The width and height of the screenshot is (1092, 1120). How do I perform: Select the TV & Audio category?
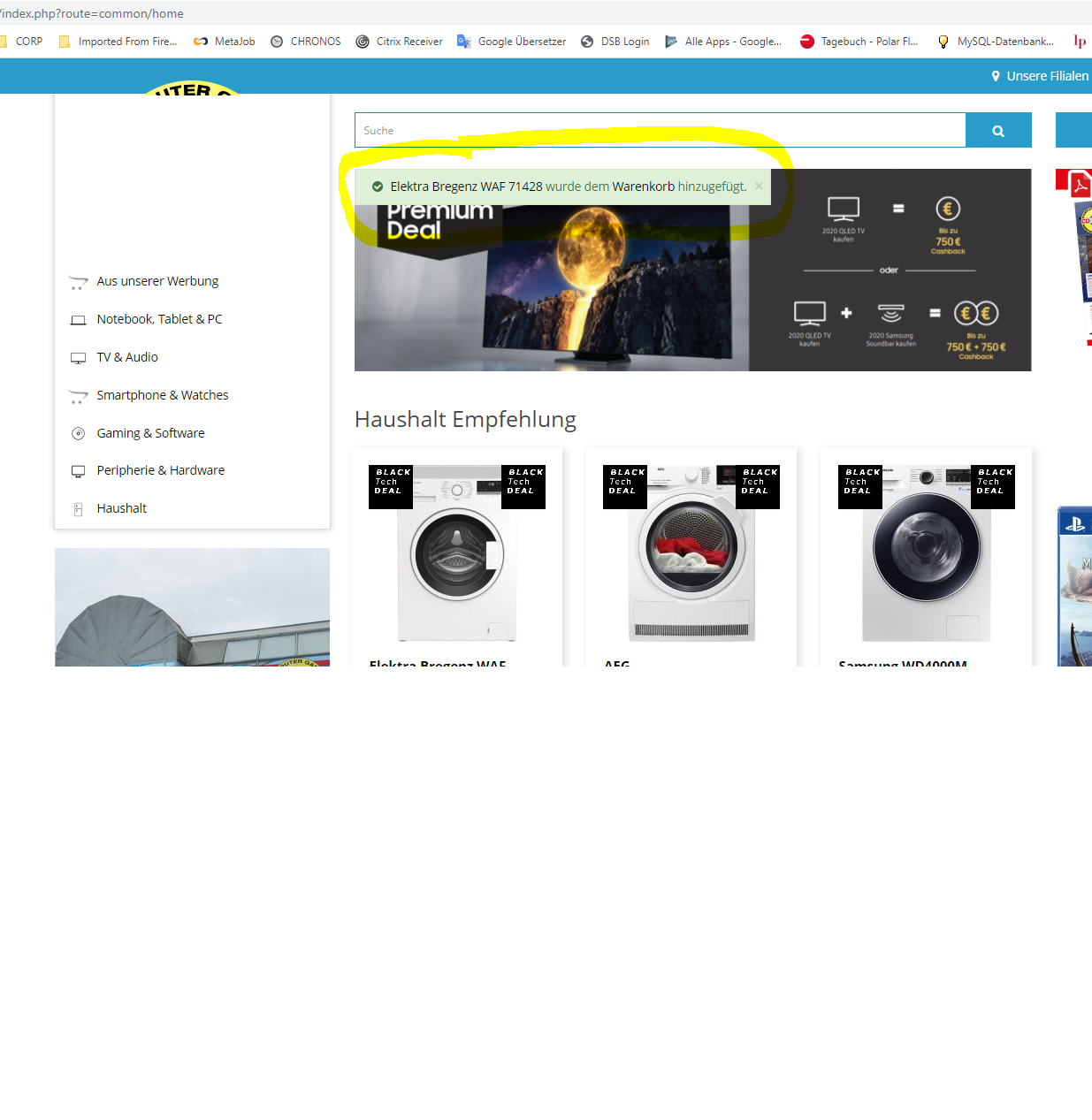point(127,357)
